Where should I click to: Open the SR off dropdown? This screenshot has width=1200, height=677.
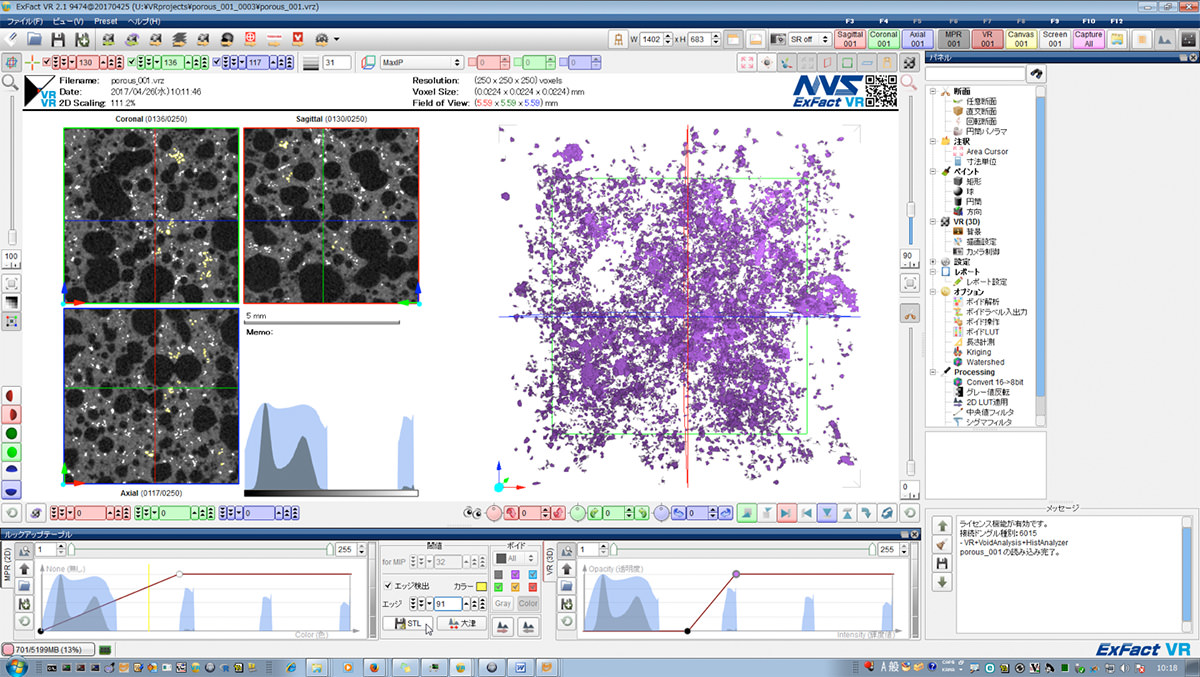810,39
